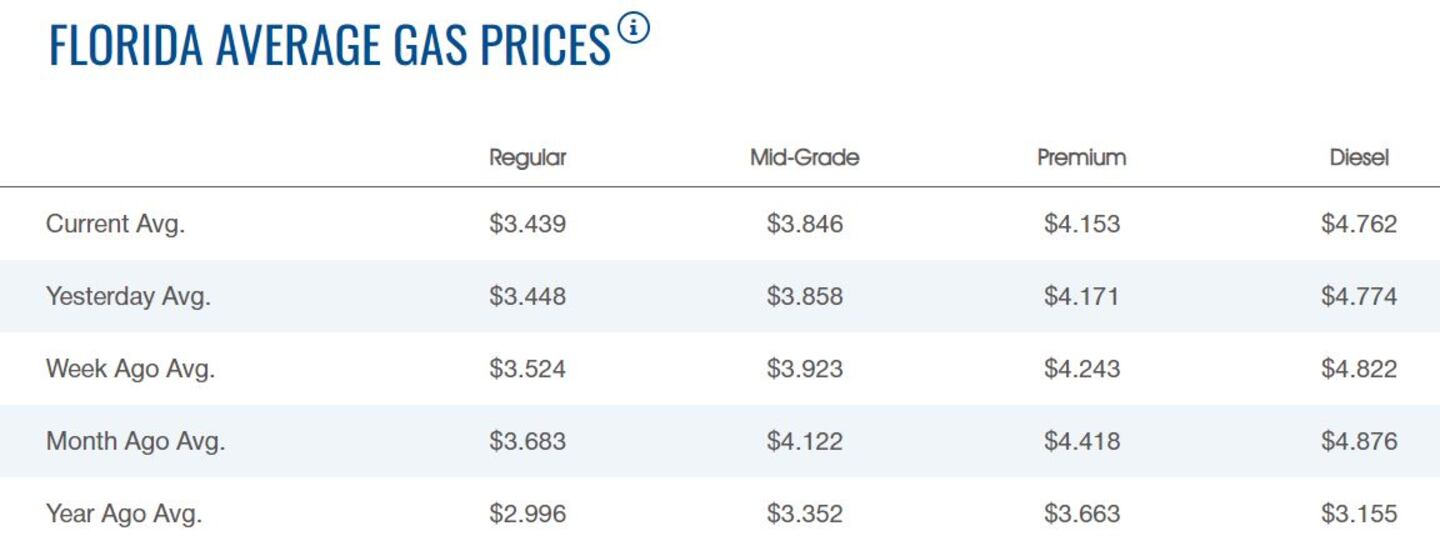Click yesterday's premium price $4.171
This screenshot has height=551, width=1440.
tap(1081, 297)
